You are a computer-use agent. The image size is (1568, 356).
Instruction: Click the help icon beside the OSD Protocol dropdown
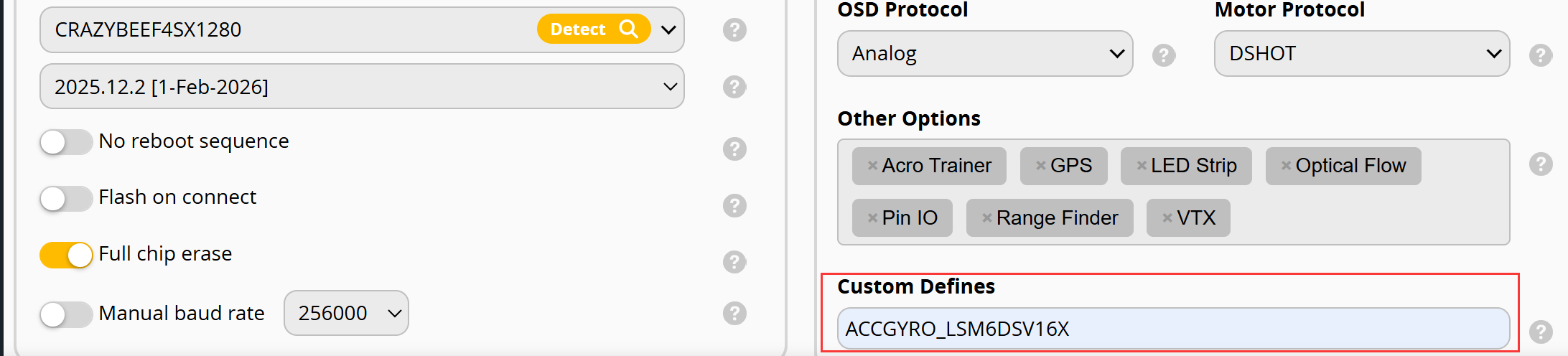[x=1163, y=55]
